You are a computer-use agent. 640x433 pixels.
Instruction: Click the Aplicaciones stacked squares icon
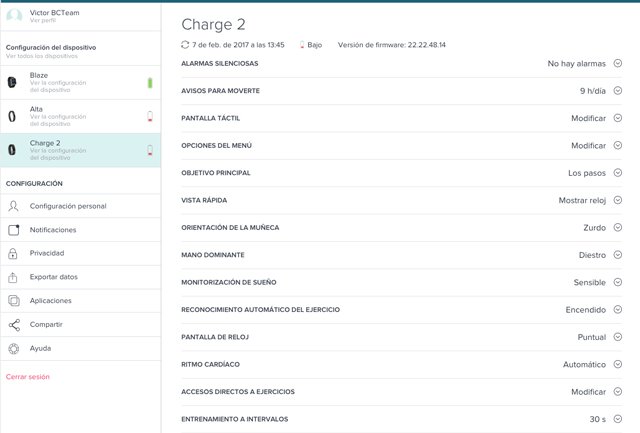[x=14, y=301]
